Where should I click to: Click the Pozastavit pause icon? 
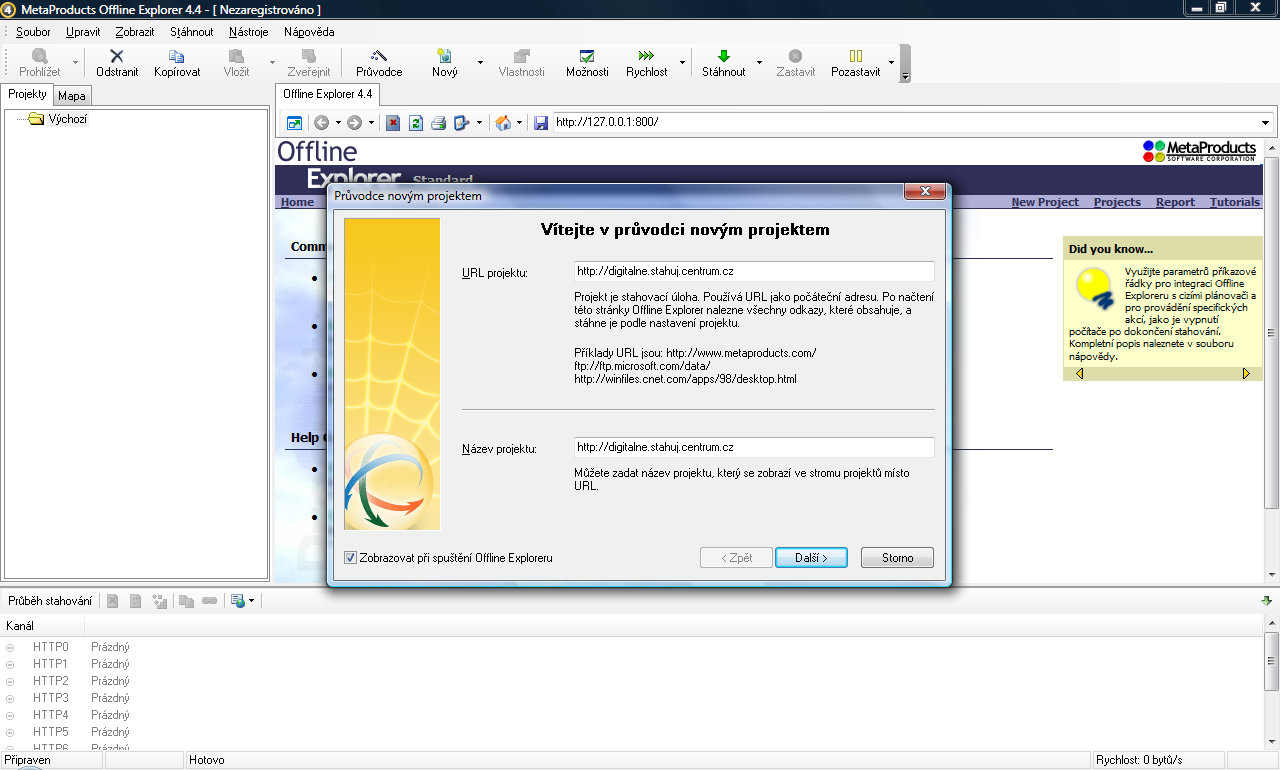856,57
